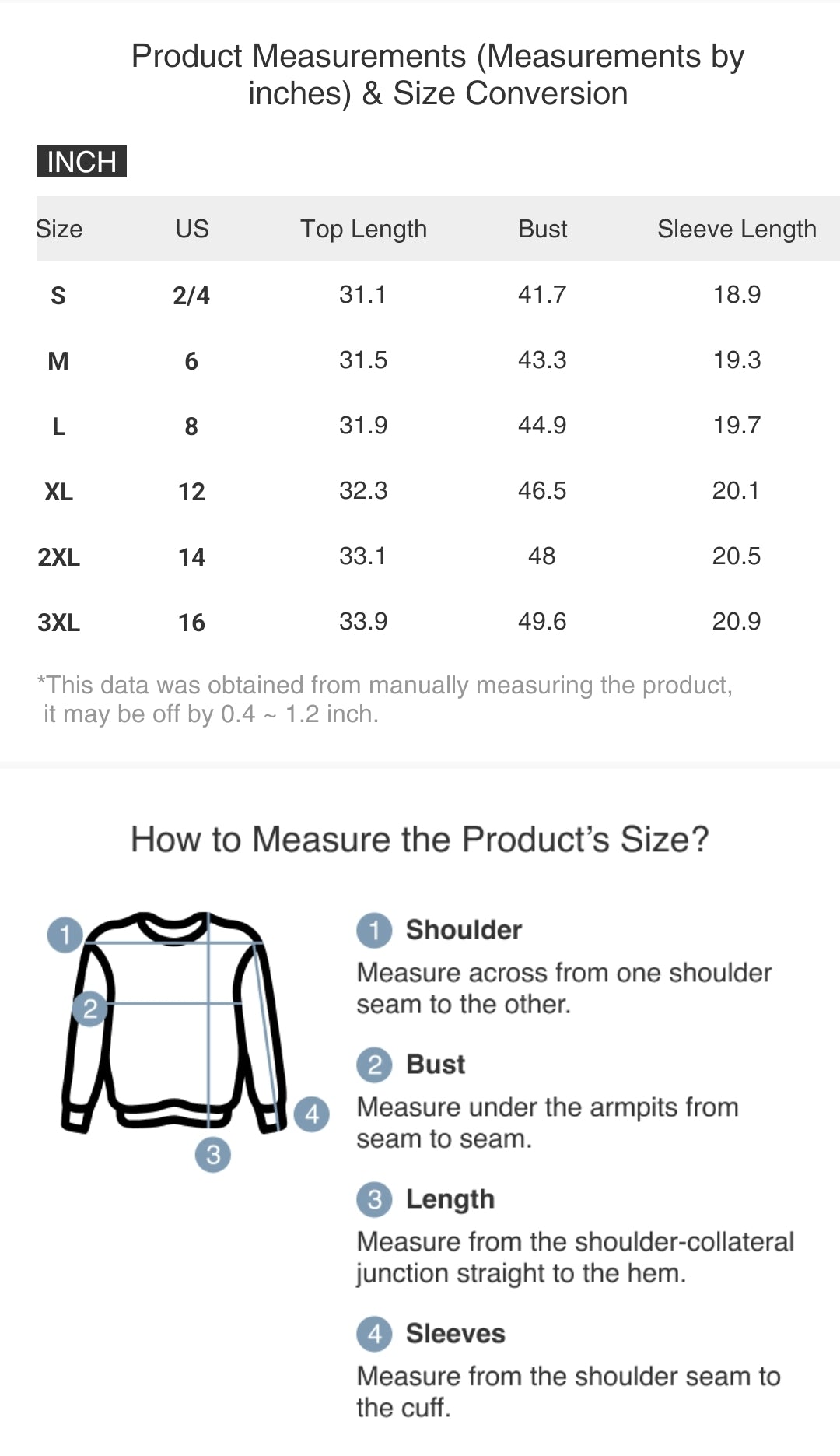840x1456 pixels.
Task: Click the circled 4 icon next to Sleeves
Action: click(374, 1334)
